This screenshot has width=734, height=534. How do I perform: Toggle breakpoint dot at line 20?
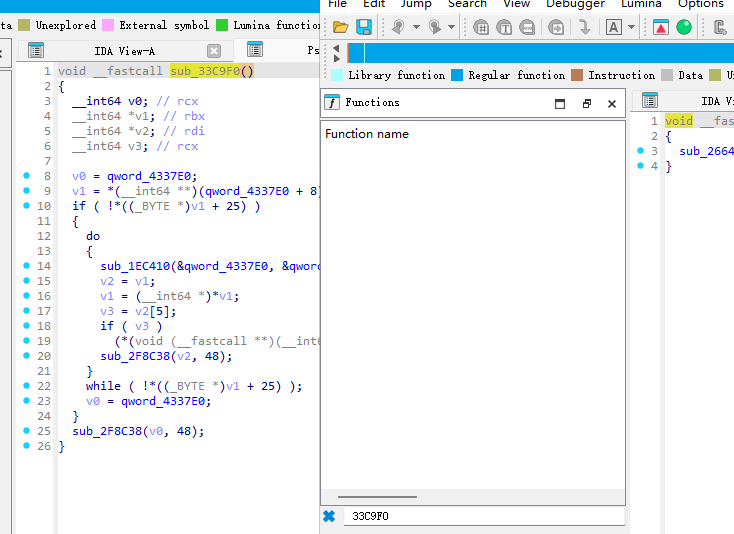[27, 355]
